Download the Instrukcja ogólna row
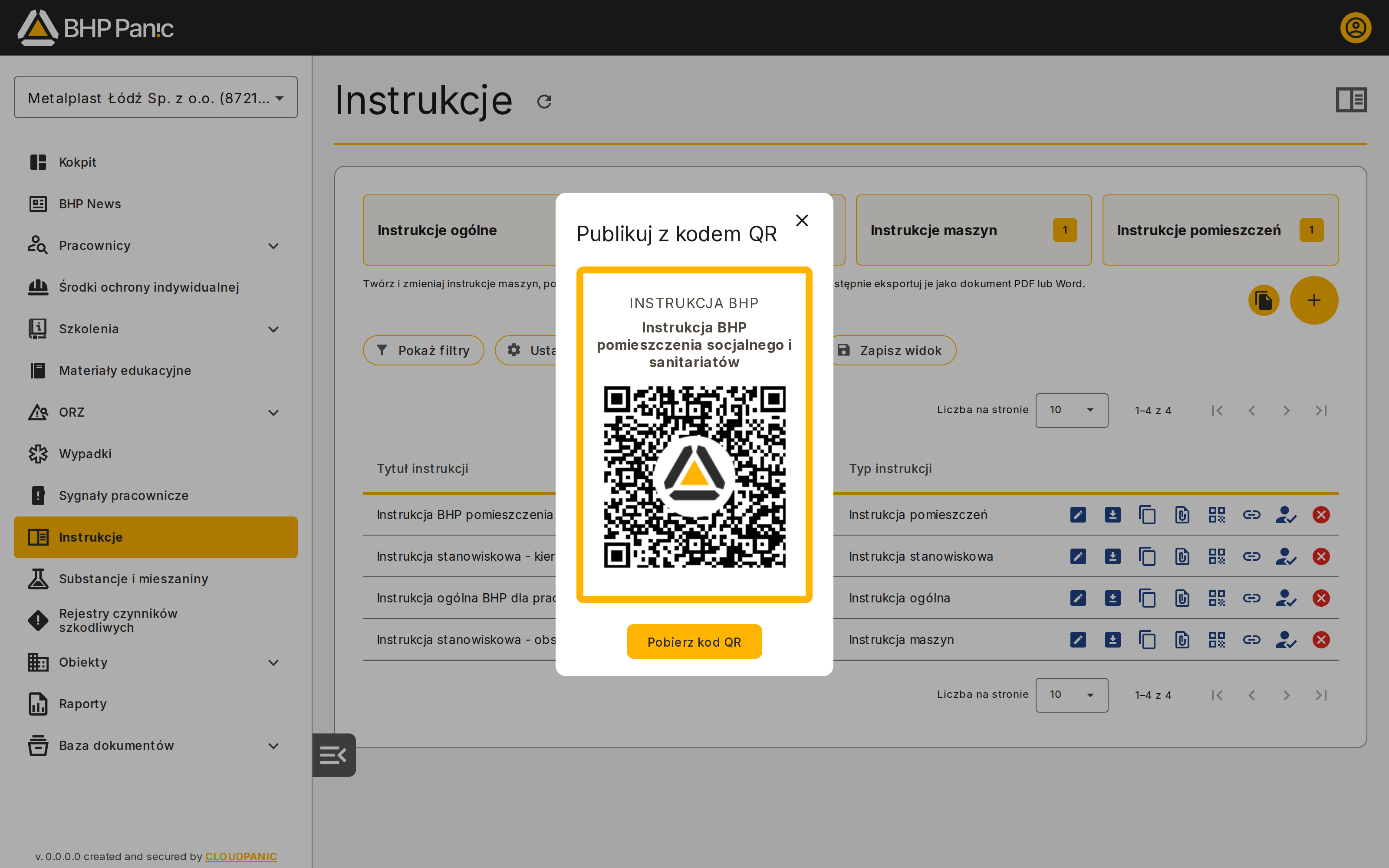Viewport: 1389px width, 868px height. tap(1113, 598)
